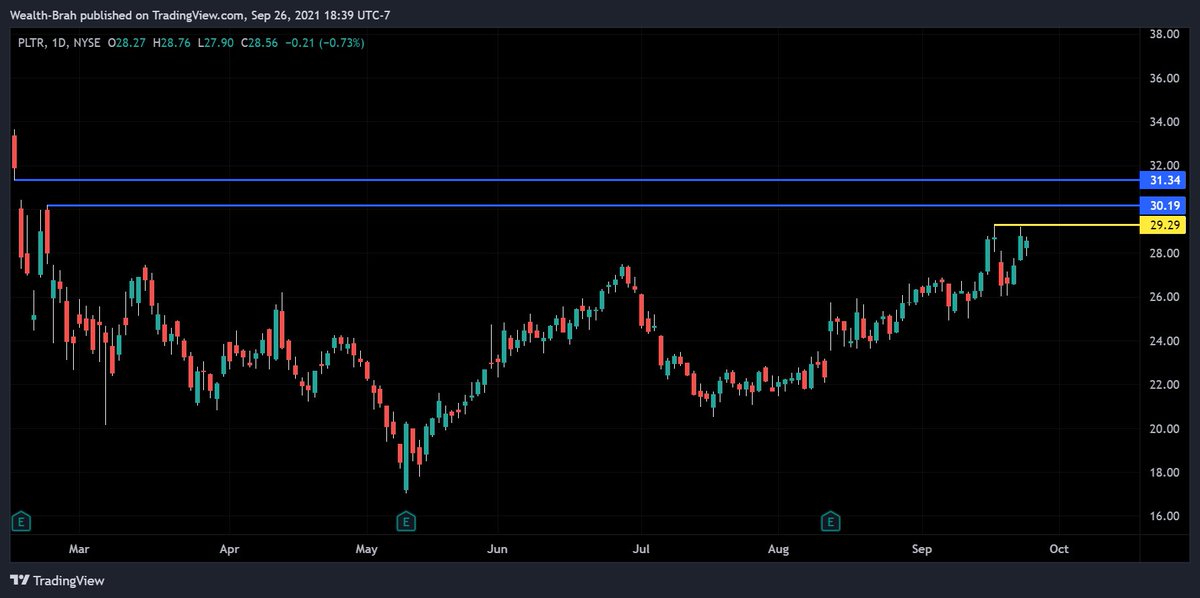Image resolution: width=1200 pixels, height=598 pixels.
Task: Click the 32.00 price axis label
Action: [1165, 165]
